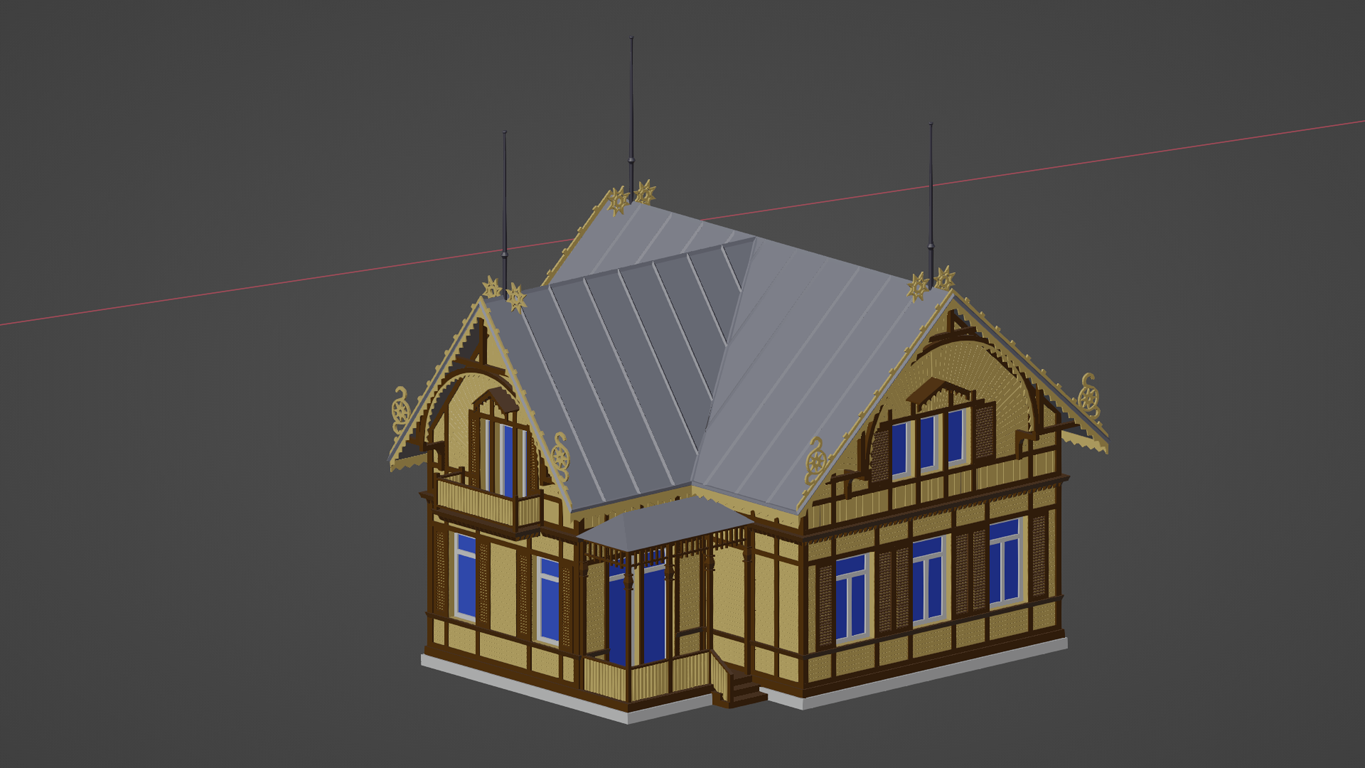
Task: Click the tallest center spire on the roof
Action: (631, 110)
